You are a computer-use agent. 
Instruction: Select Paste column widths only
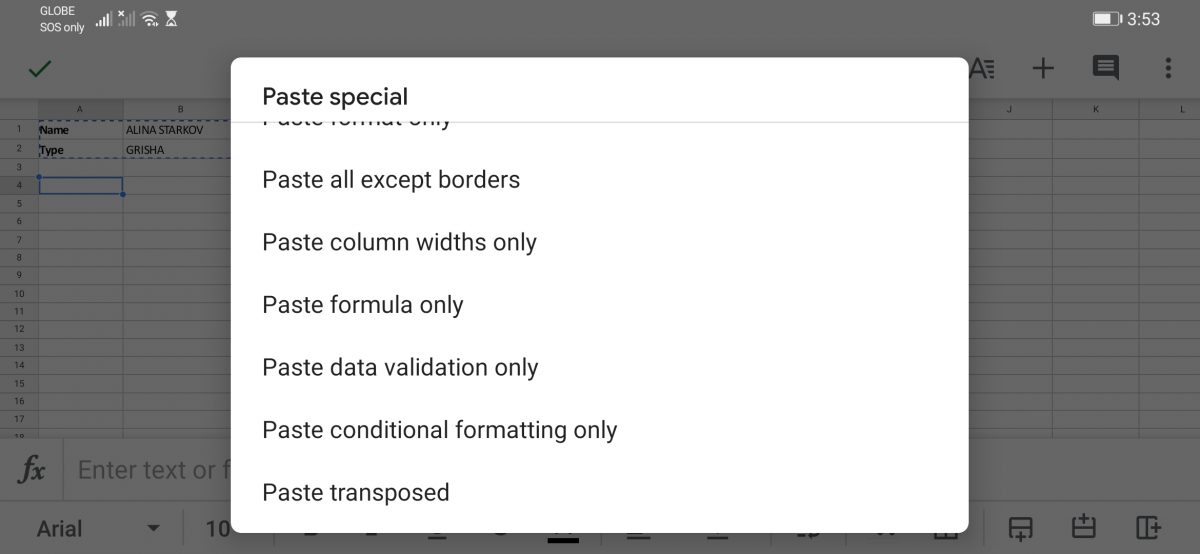click(399, 243)
